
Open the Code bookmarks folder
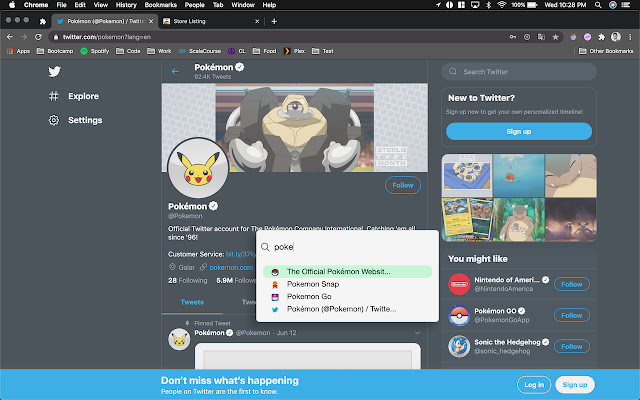pos(128,51)
